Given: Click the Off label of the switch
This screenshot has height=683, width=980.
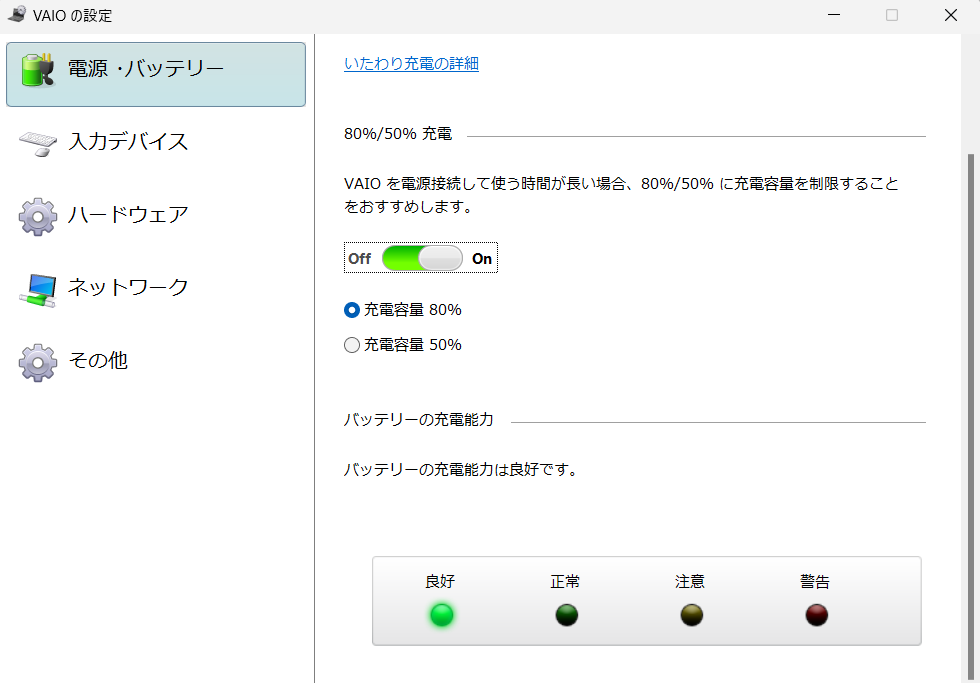Looking at the screenshot, I should (359, 259).
